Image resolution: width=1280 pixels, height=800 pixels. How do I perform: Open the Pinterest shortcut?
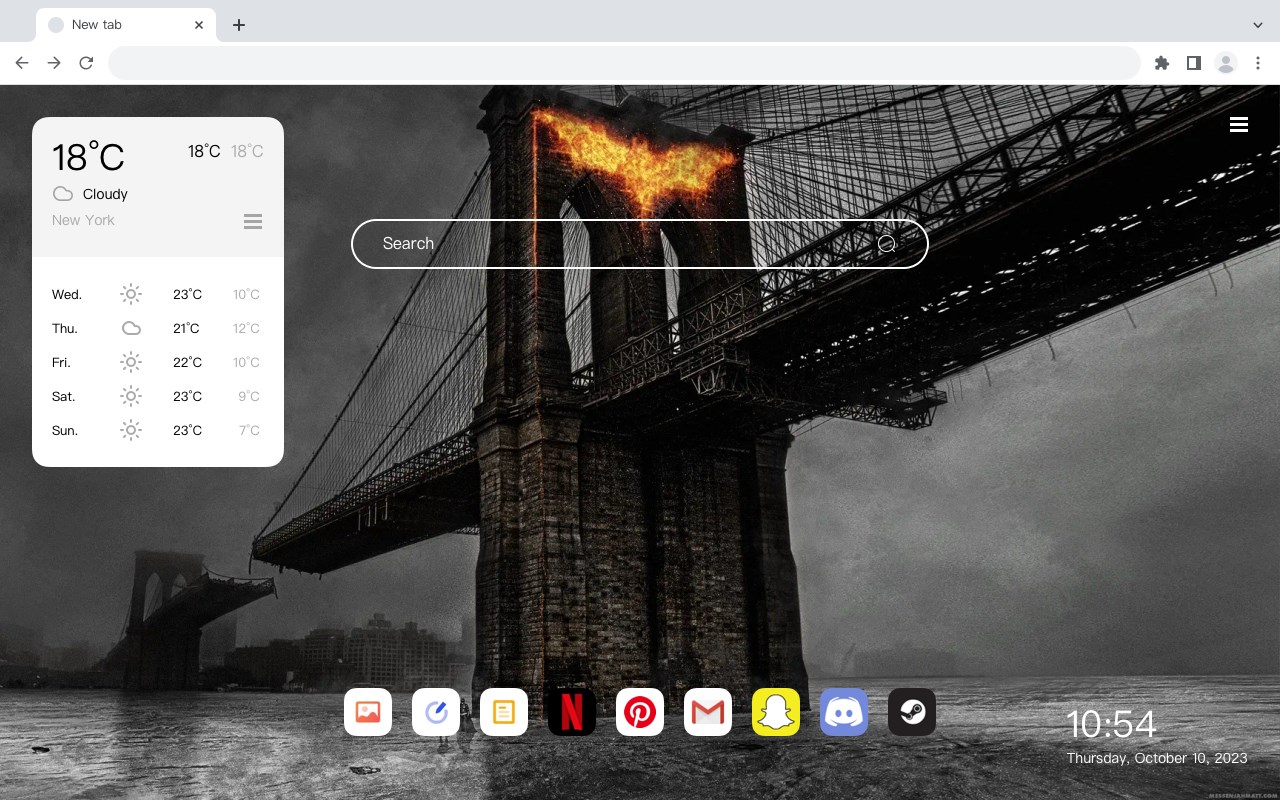[x=640, y=712]
